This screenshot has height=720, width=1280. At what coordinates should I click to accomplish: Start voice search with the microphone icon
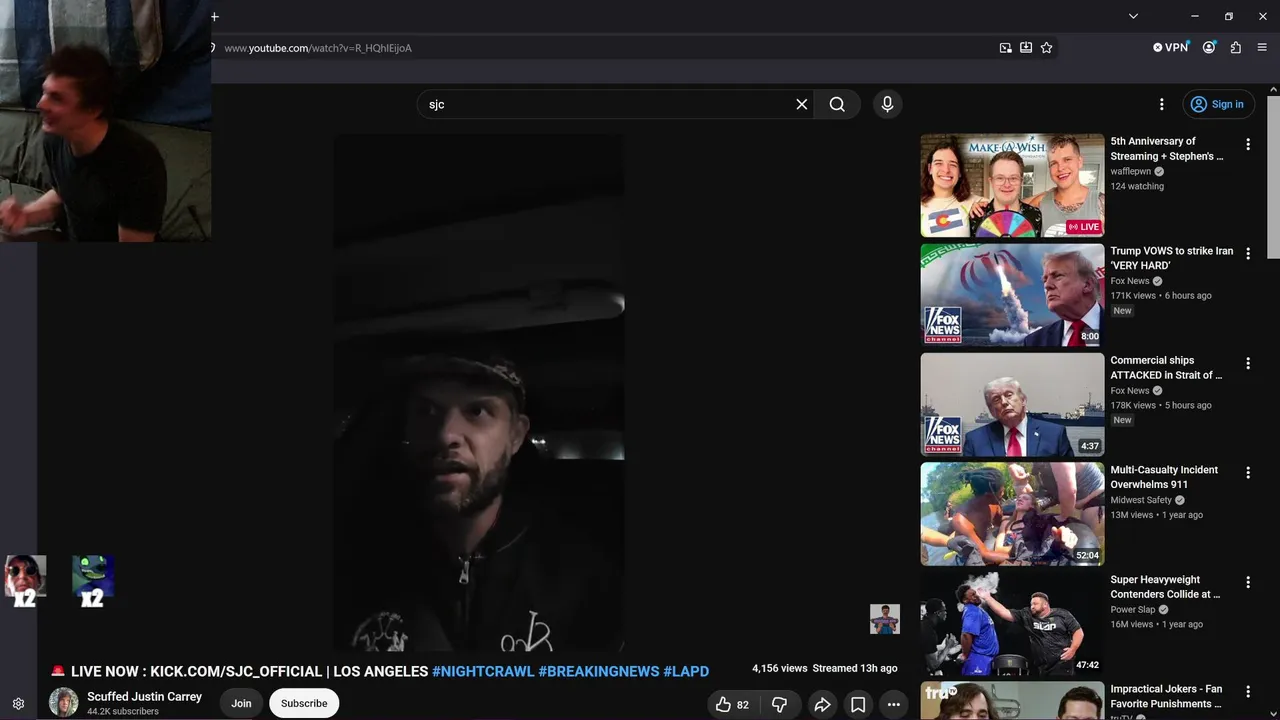click(x=887, y=104)
